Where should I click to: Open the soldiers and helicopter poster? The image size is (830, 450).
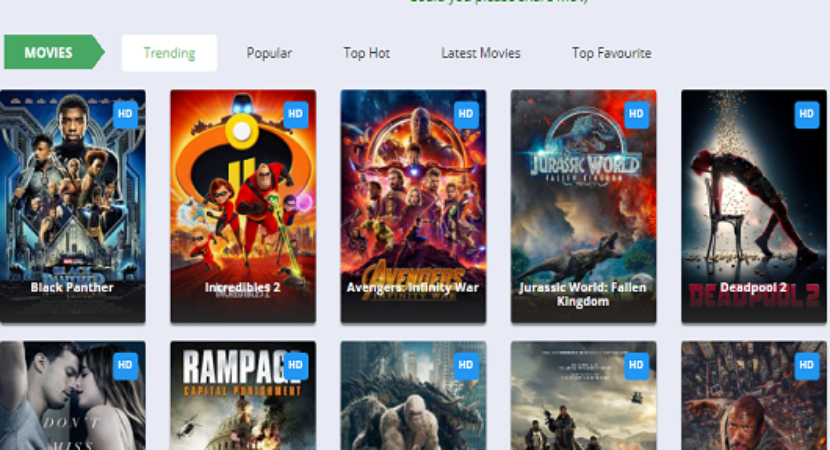583,395
